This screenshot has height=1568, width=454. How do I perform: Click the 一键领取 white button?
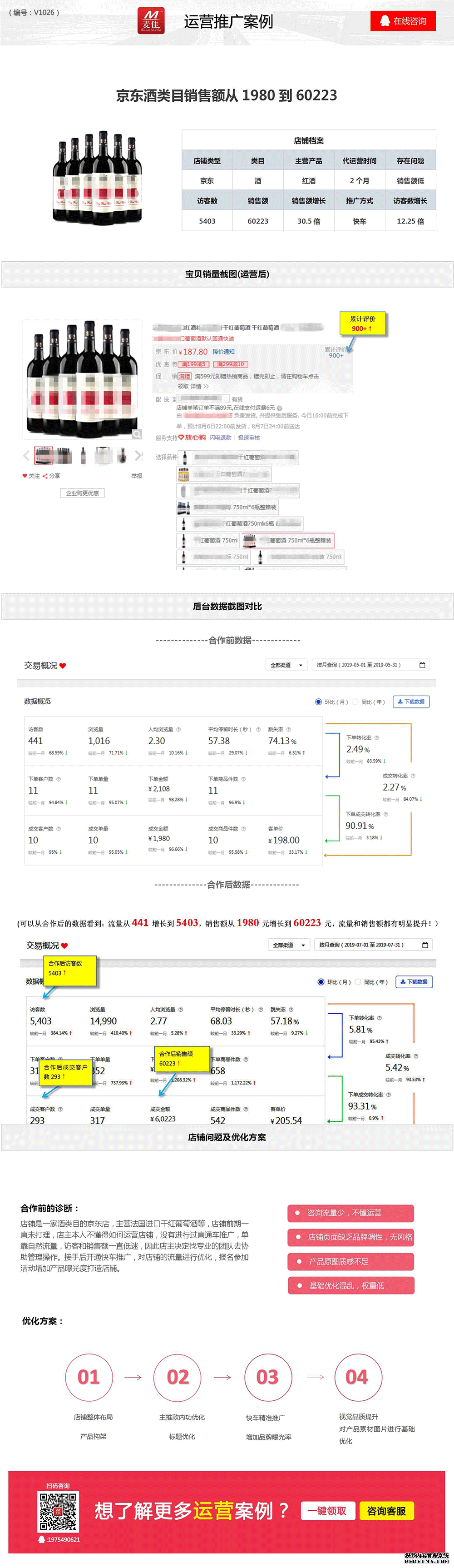(327, 1511)
